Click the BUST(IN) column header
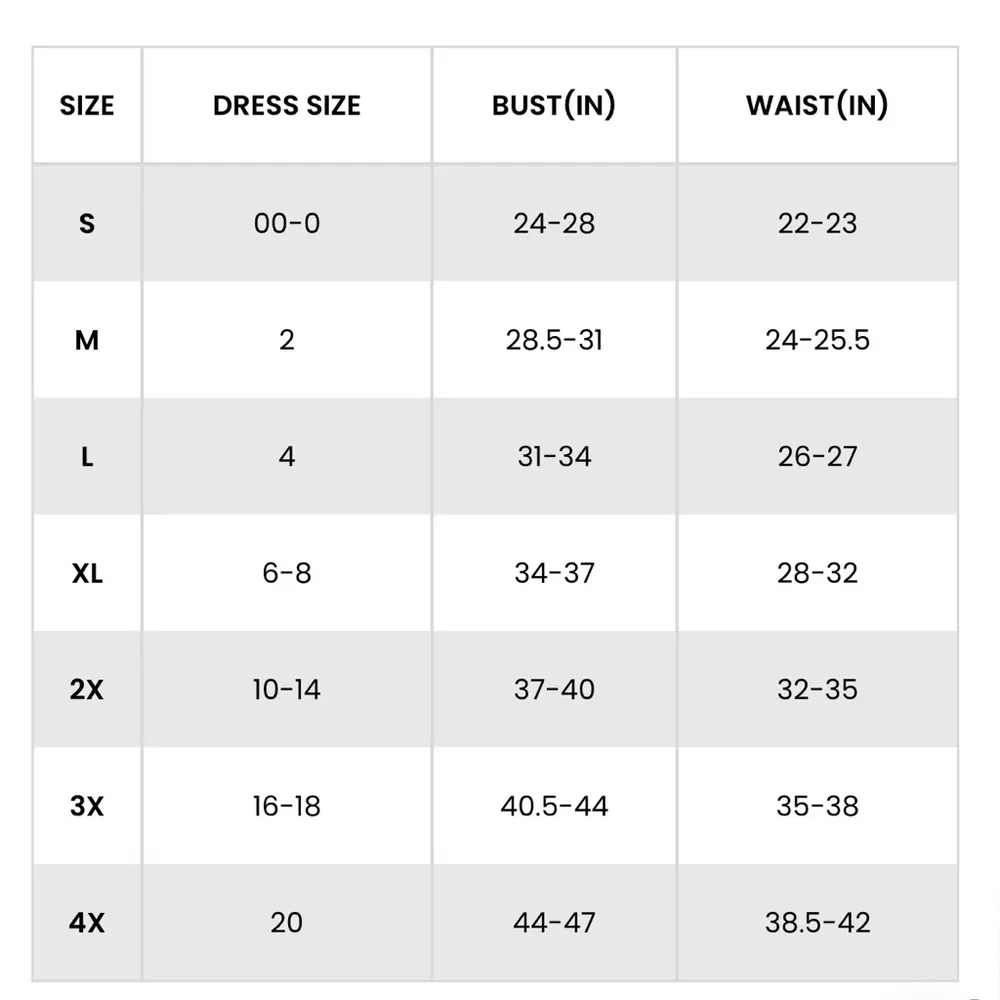The height and width of the screenshot is (1000, 1000). [x=554, y=105]
